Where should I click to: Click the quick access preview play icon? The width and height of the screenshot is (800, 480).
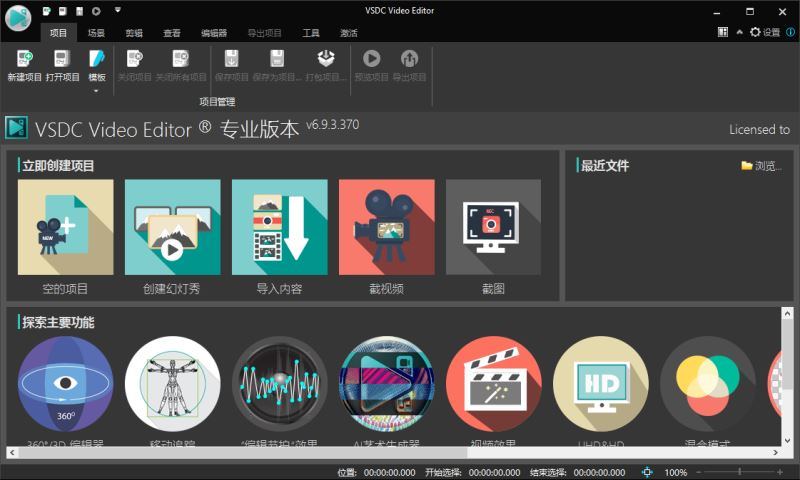click(x=96, y=11)
